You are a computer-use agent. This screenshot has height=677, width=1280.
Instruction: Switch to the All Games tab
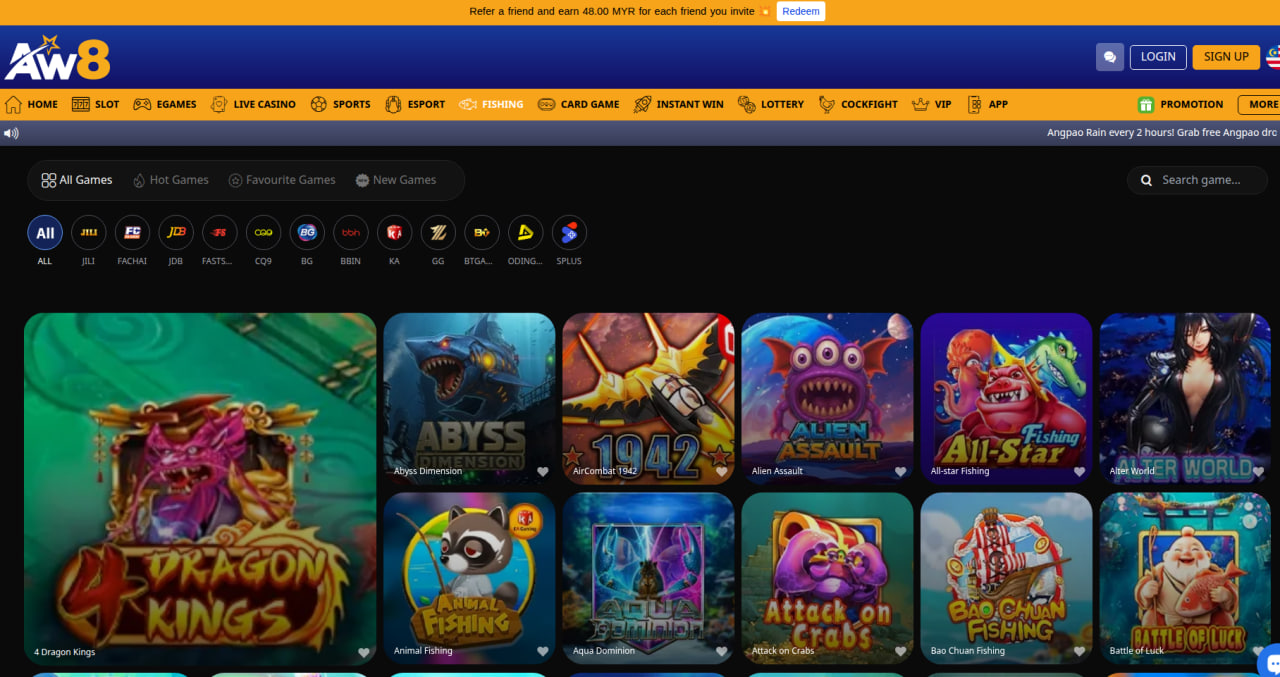point(77,180)
